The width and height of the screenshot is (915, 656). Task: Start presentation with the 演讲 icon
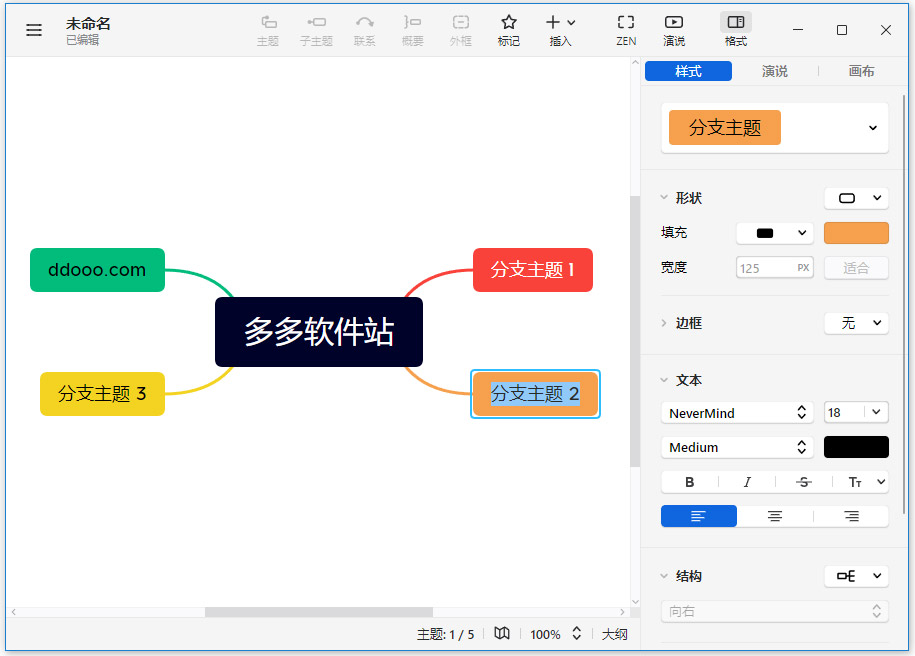point(674,29)
